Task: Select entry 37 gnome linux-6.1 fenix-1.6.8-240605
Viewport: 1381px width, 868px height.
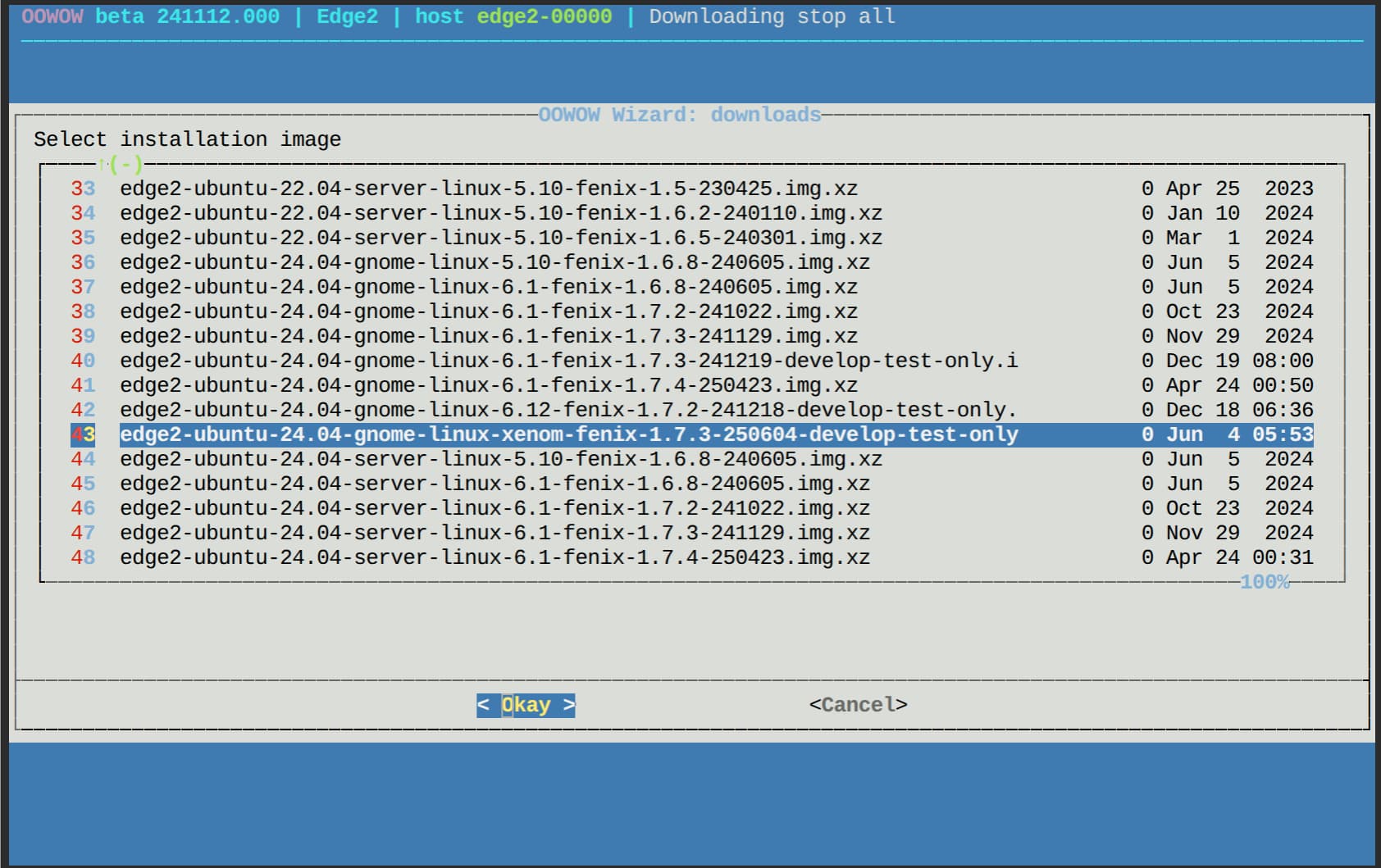Action: [x=692, y=287]
